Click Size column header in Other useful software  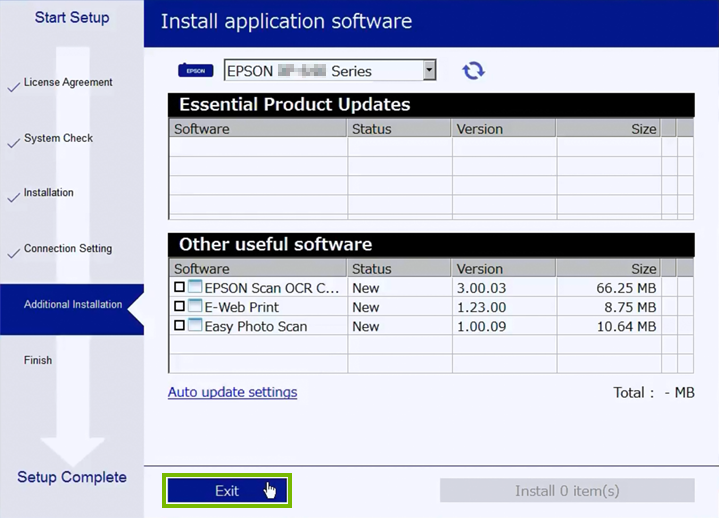pos(608,269)
